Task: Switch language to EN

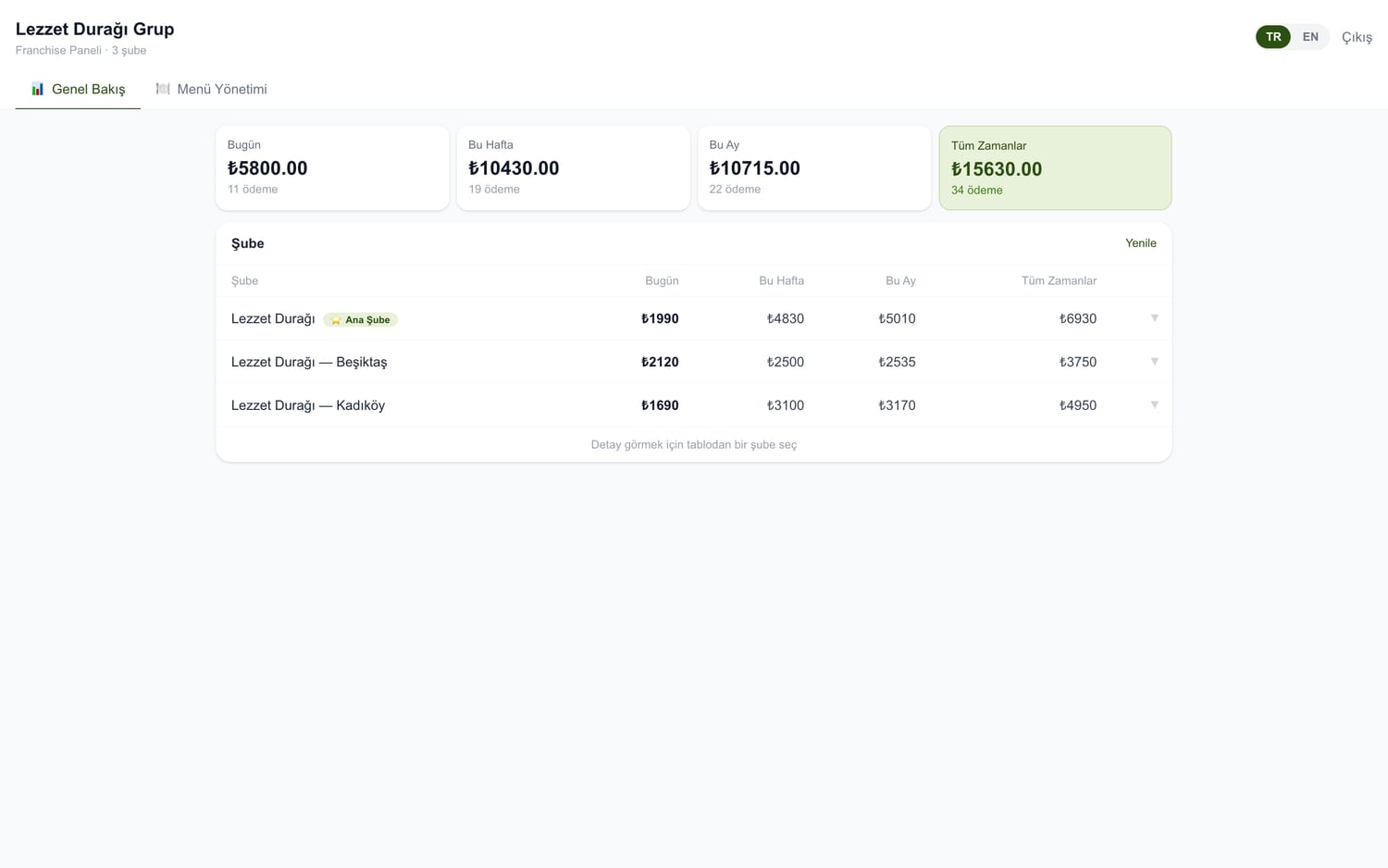Action: (1310, 37)
